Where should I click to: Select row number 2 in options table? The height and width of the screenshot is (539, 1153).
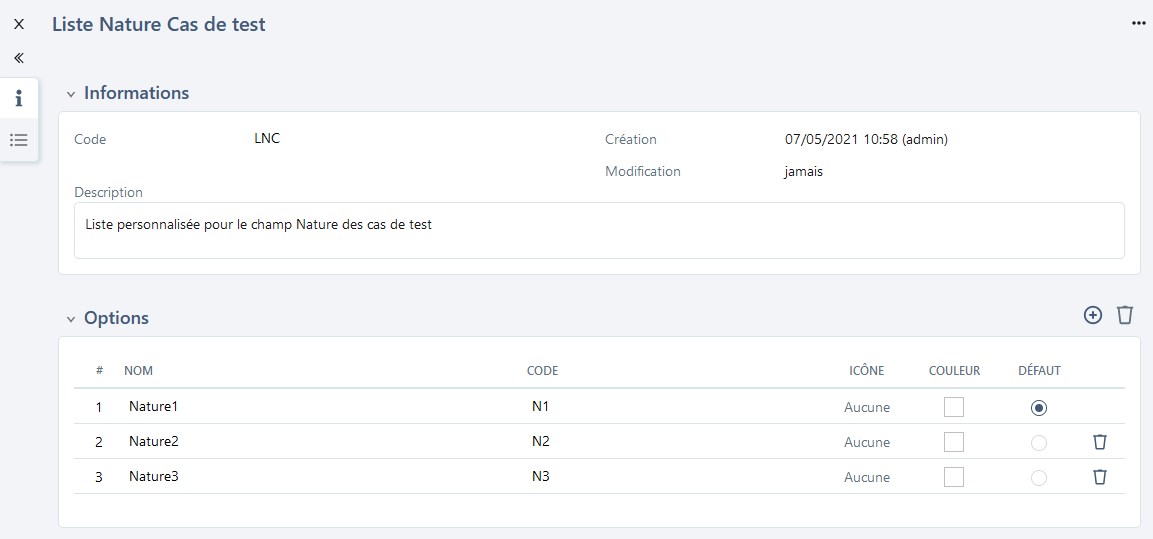[x=99, y=443]
